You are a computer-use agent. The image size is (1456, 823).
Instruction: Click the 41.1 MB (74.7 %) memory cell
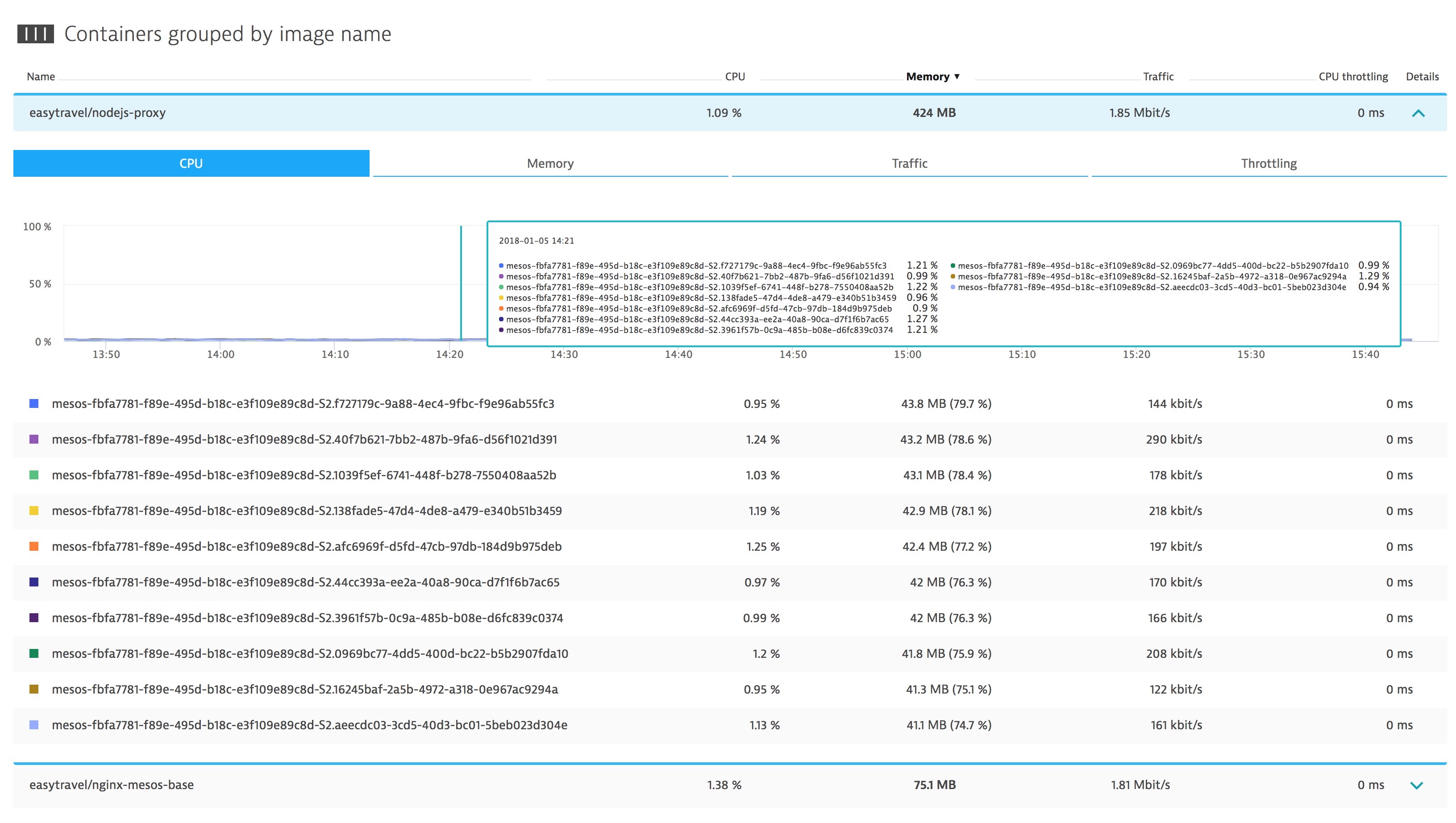pyautogui.click(x=949, y=725)
